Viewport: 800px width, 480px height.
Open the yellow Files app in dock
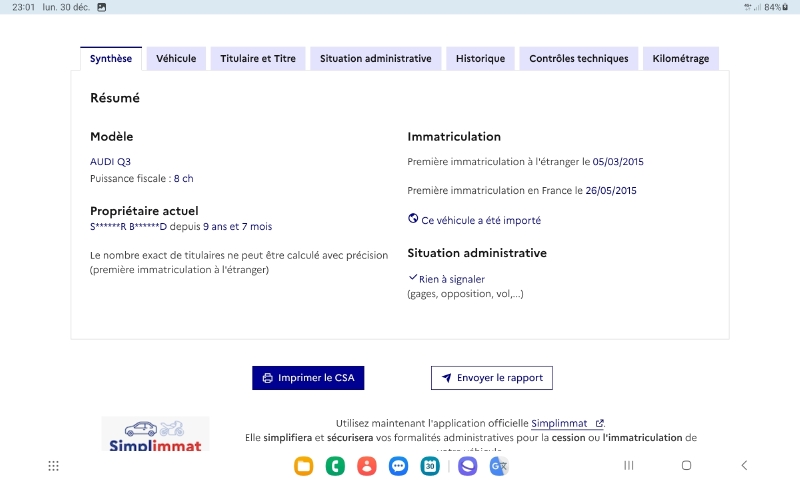click(x=304, y=466)
